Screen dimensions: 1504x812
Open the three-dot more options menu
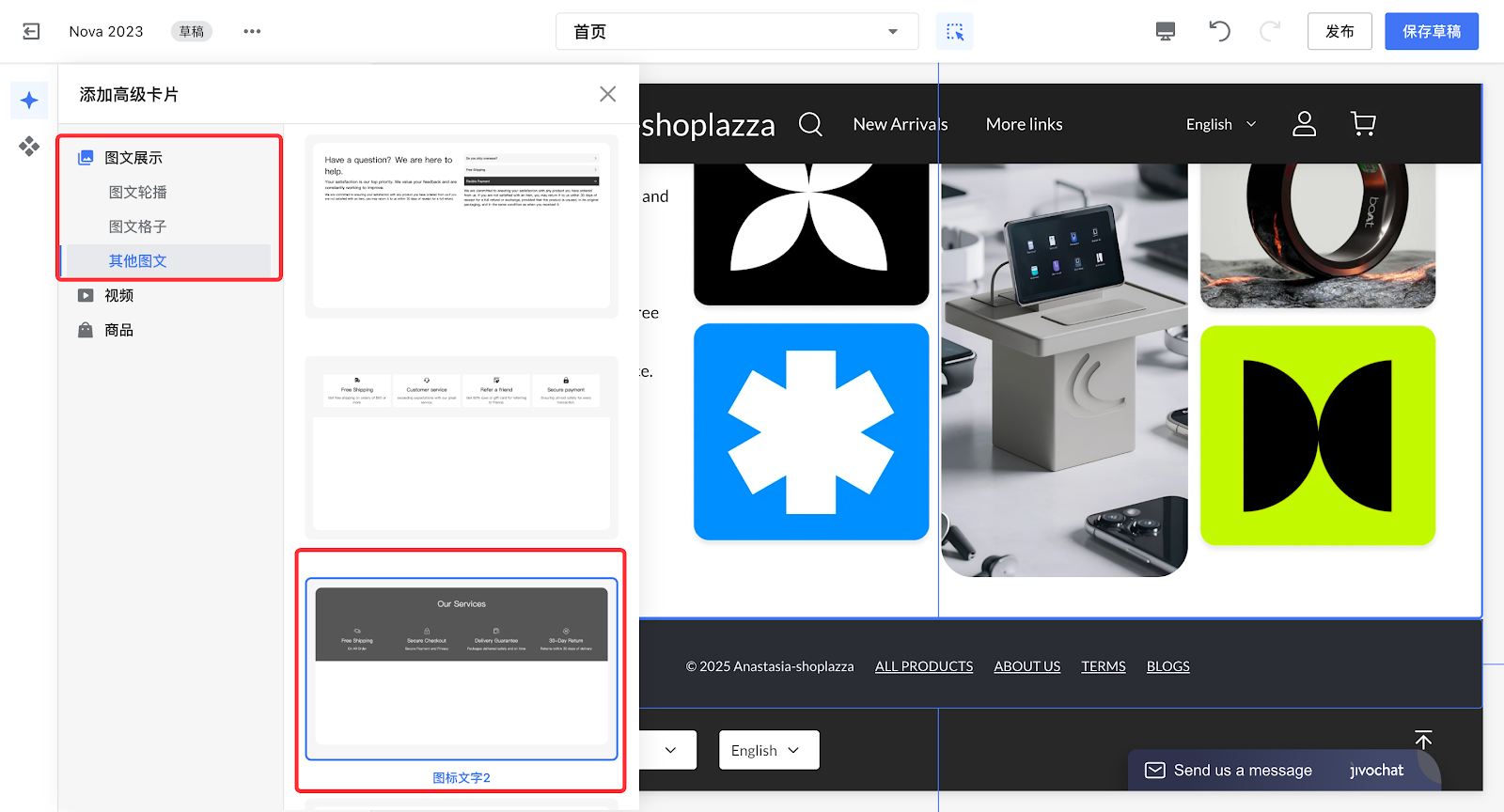point(252,31)
